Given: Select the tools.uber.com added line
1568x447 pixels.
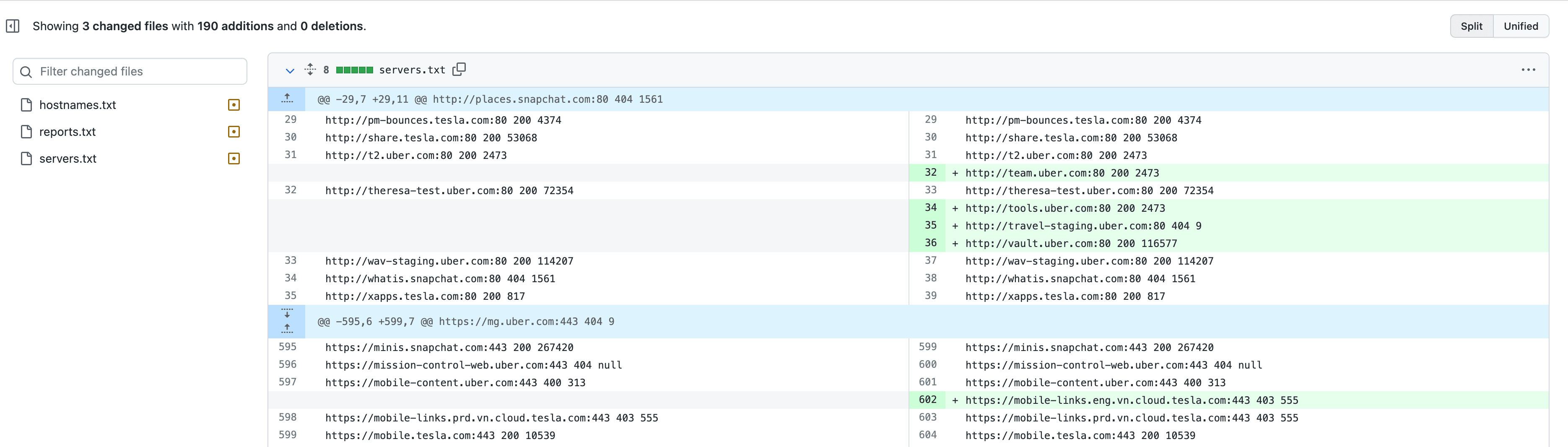Looking at the screenshot, I should pyautogui.click(x=1065, y=208).
